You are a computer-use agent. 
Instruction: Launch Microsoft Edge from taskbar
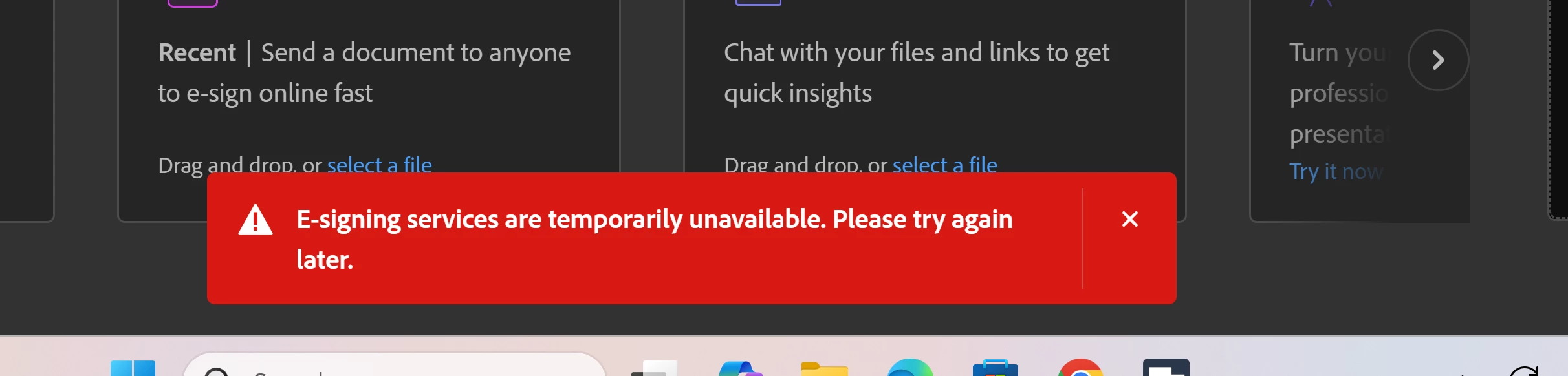(x=910, y=368)
